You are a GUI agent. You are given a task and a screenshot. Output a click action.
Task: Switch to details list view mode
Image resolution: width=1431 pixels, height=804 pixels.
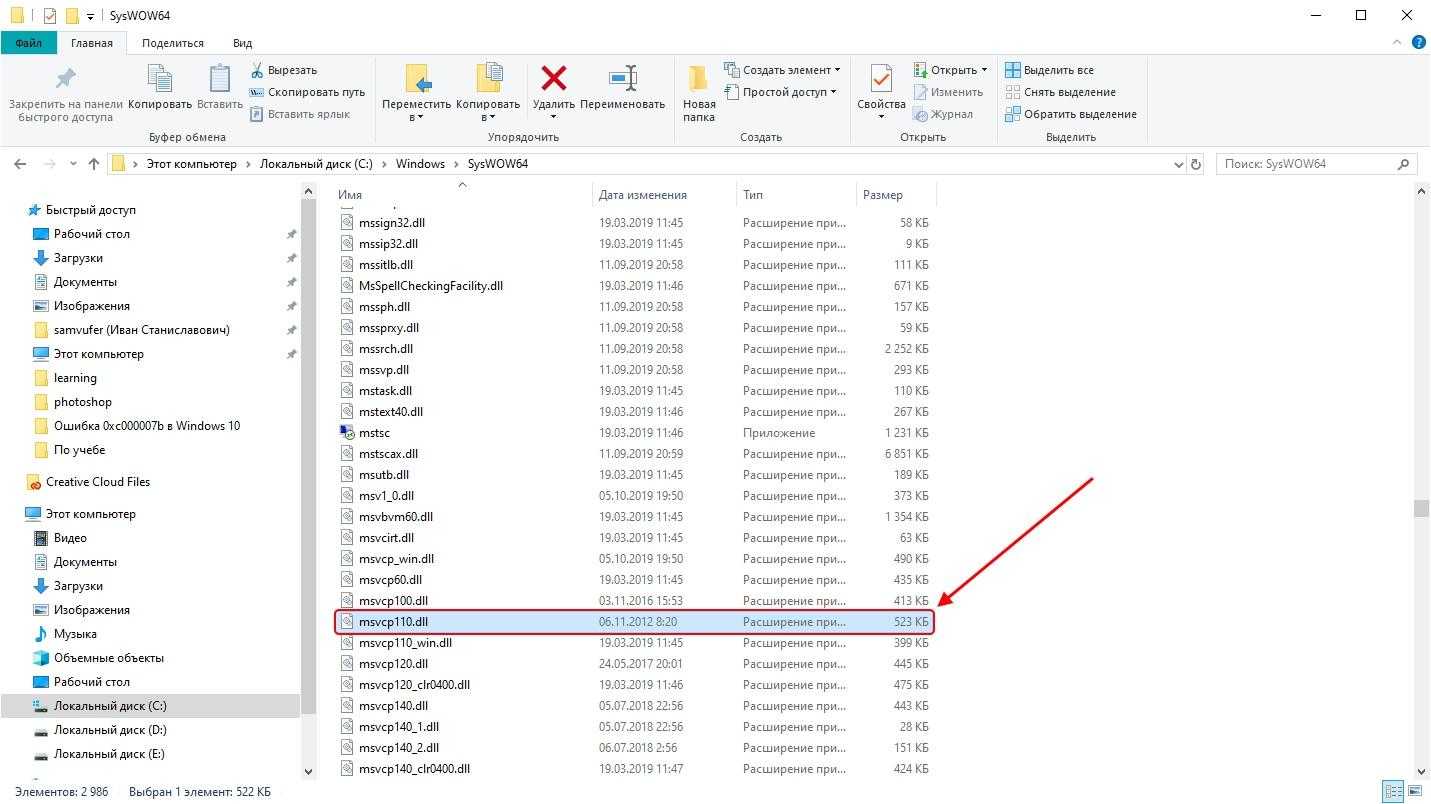[x=1392, y=791]
